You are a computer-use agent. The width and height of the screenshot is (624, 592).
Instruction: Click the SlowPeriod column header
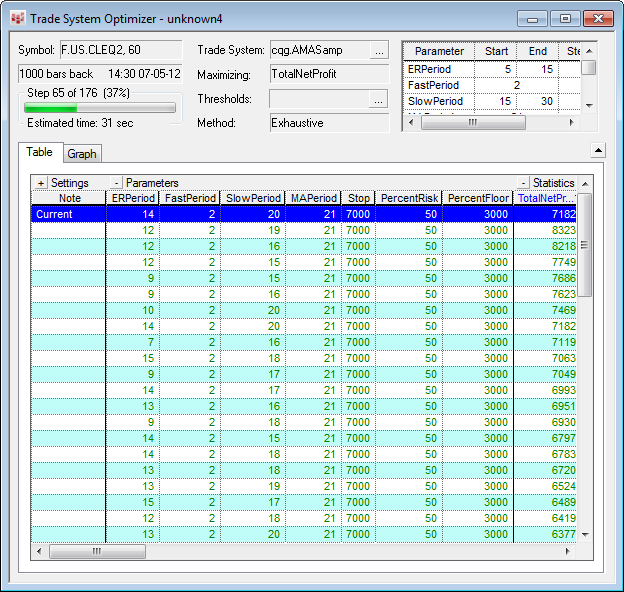(x=252, y=198)
